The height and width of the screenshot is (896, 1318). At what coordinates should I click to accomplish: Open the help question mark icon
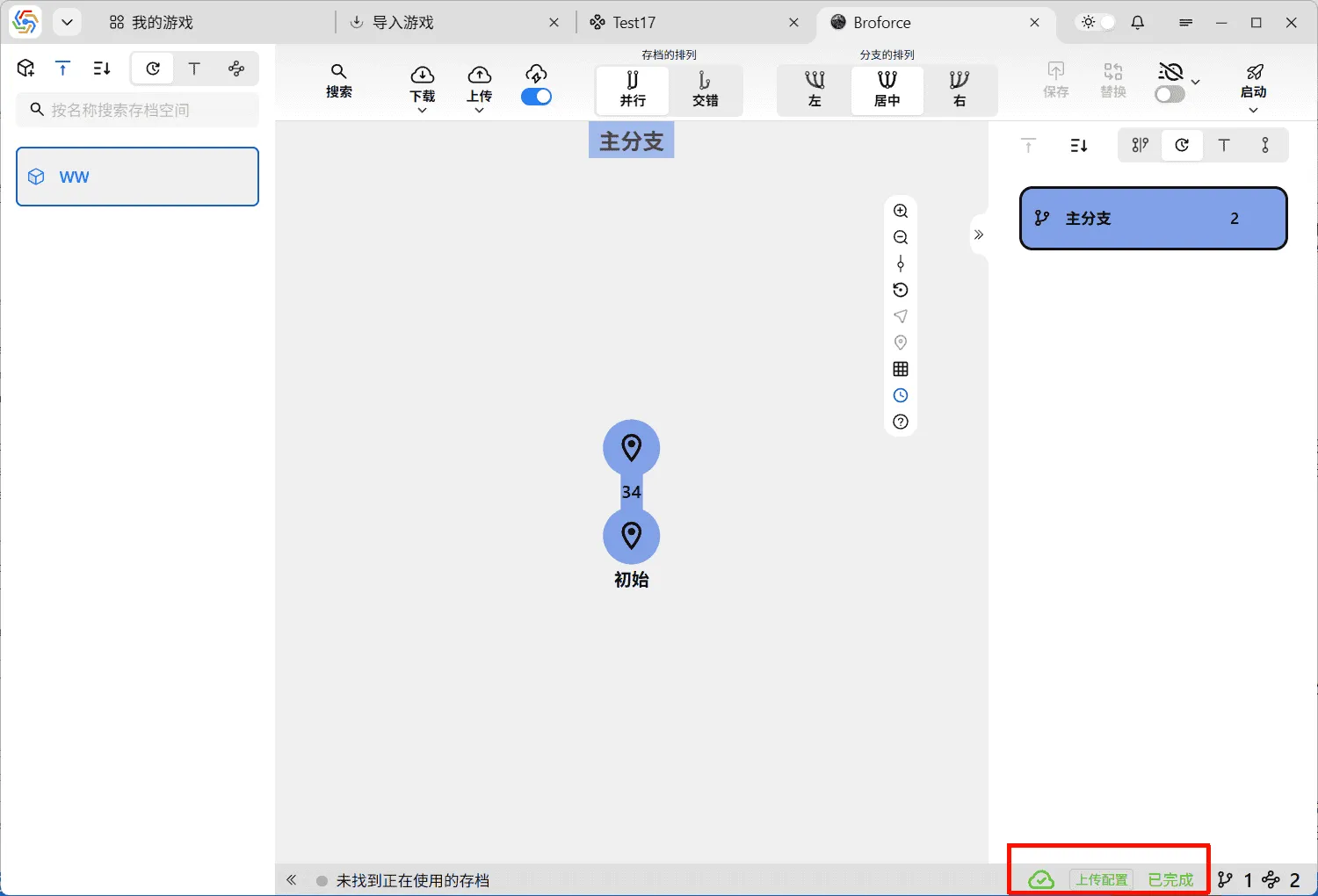click(x=901, y=422)
